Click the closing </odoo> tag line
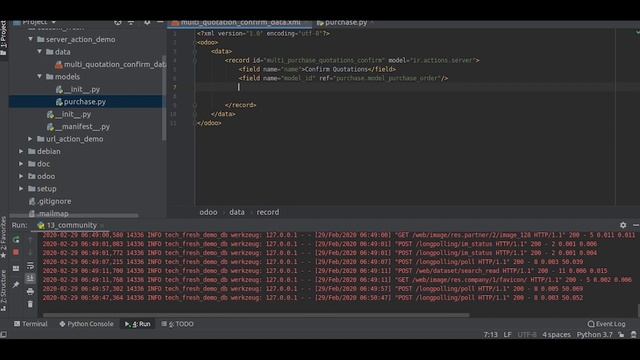 (x=209, y=123)
